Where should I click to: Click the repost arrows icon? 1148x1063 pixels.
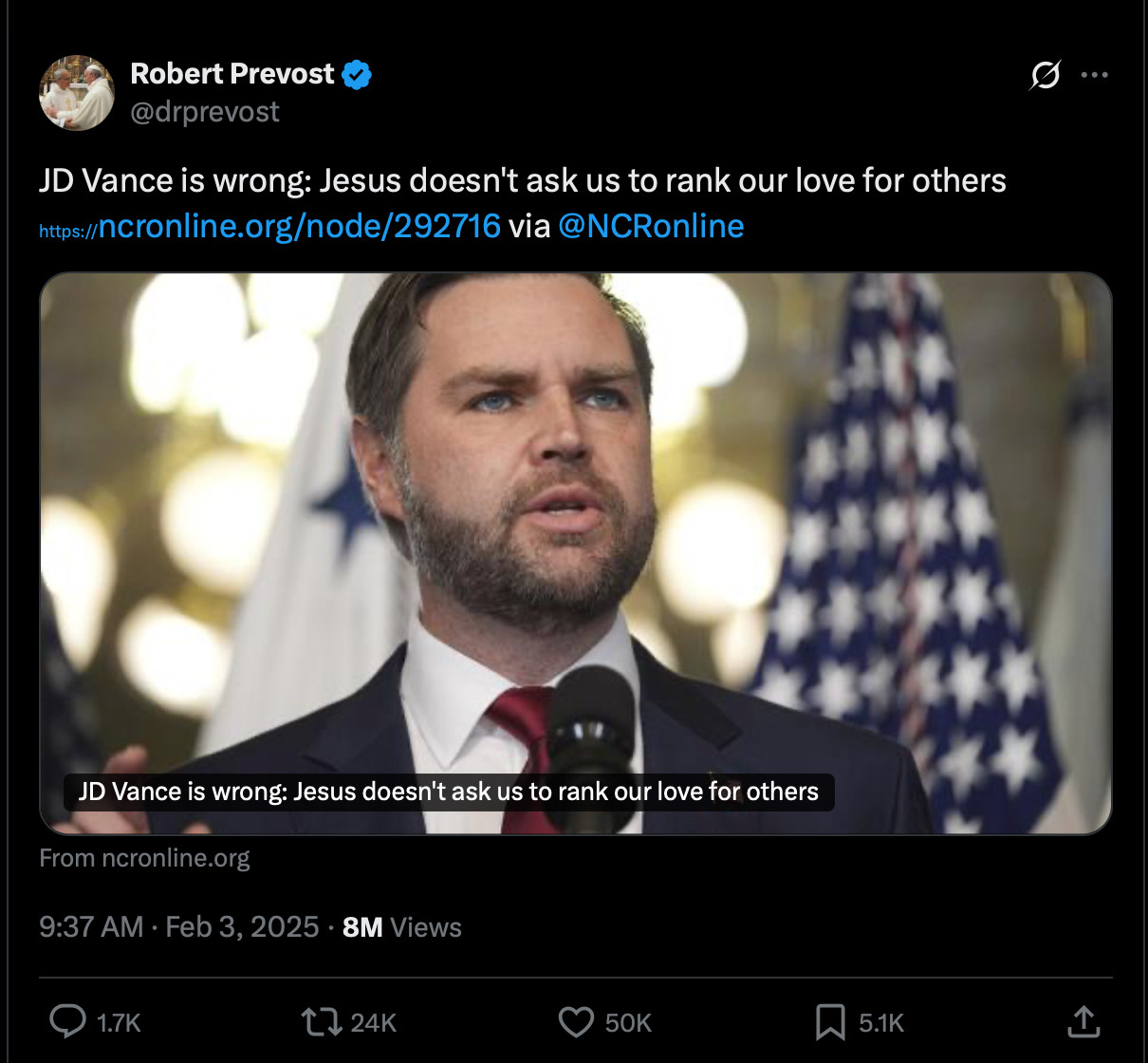coord(322,1022)
